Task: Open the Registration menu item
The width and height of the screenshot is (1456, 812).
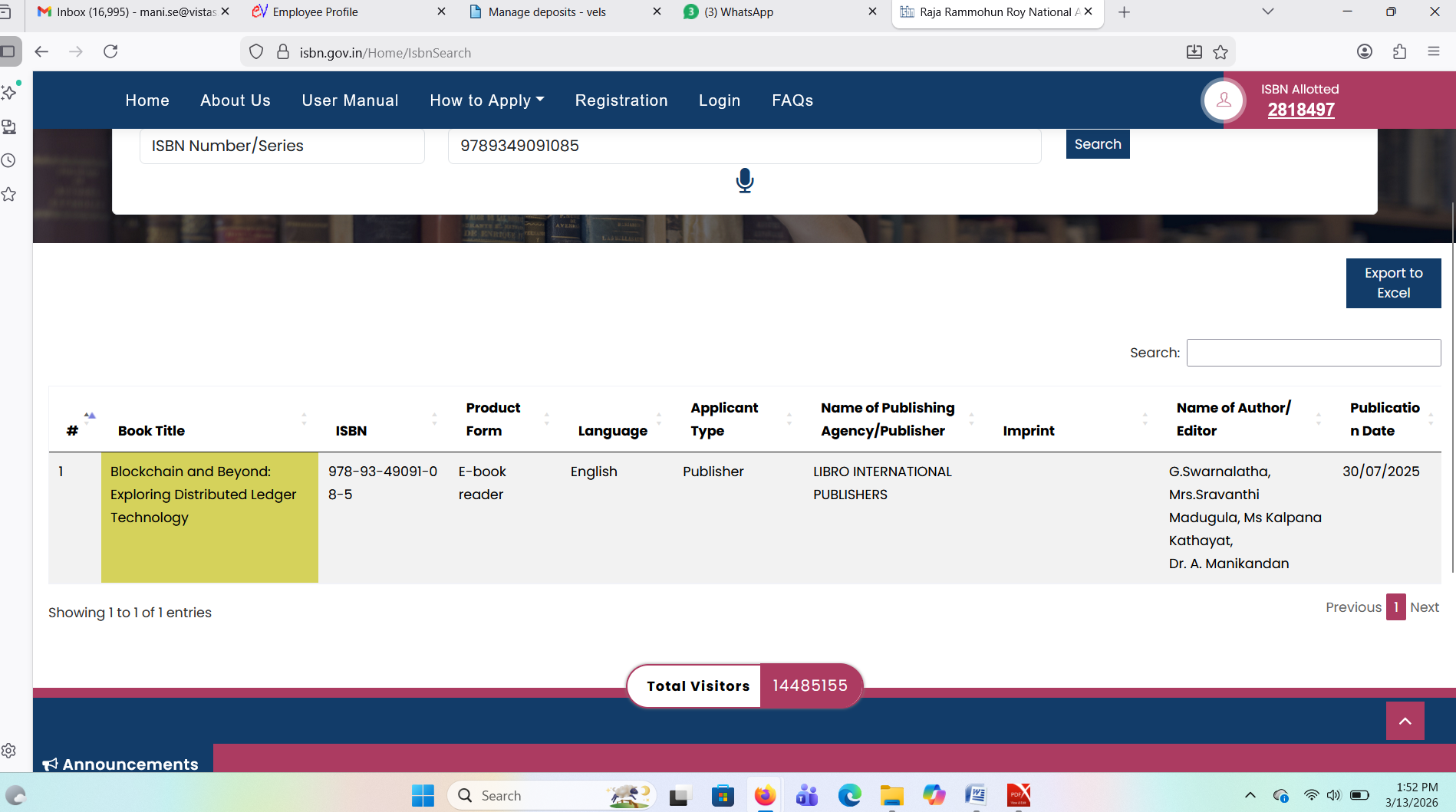Action: [x=621, y=100]
